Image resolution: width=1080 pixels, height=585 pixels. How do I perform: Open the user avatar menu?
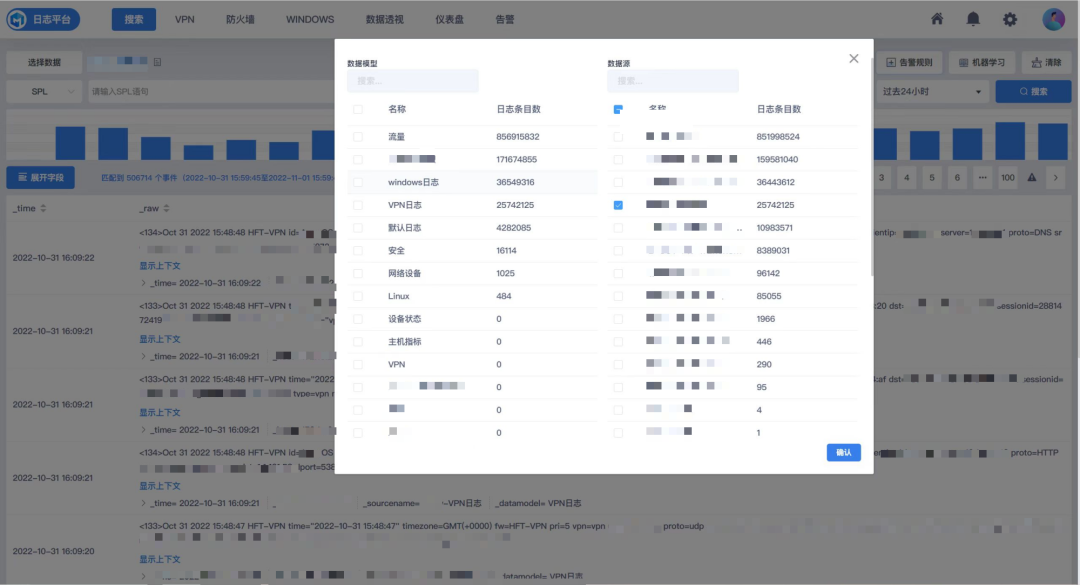[x=1053, y=19]
